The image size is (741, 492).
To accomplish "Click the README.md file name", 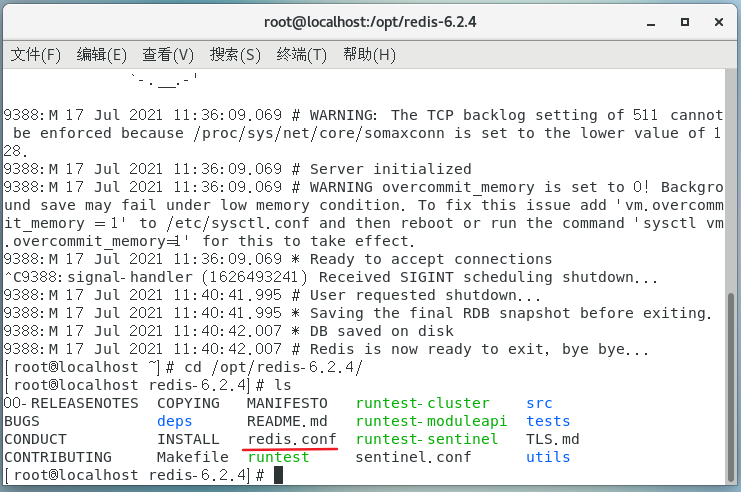I will pos(287,421).
